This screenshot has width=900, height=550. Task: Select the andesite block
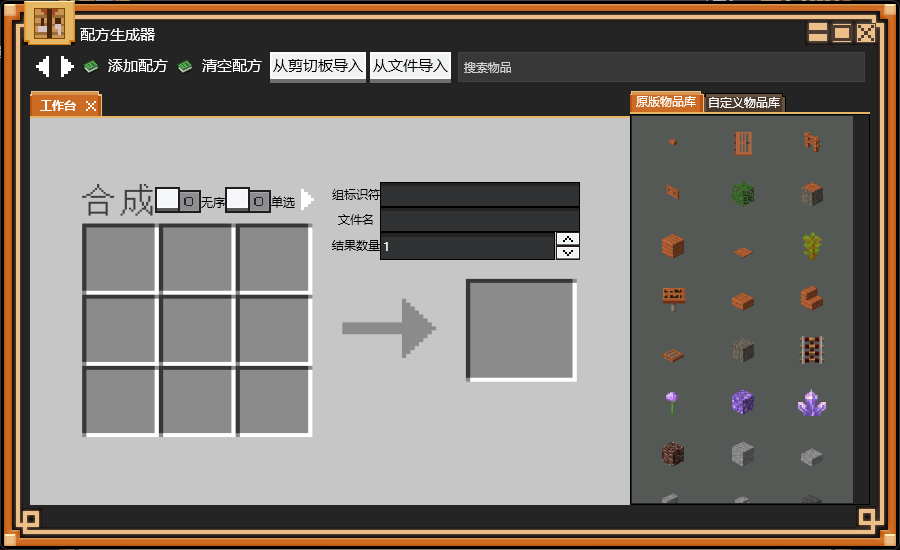tap(743, 454)
